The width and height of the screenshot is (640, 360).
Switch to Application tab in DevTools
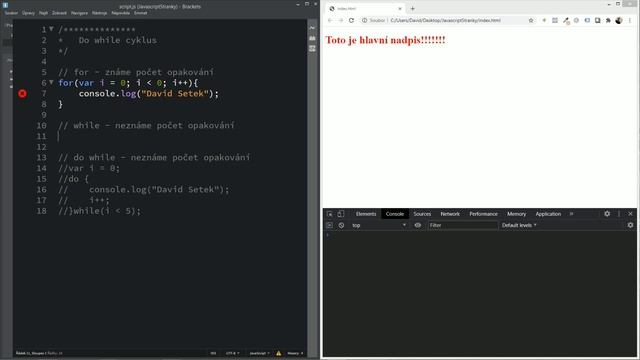[x=548, y=214]
